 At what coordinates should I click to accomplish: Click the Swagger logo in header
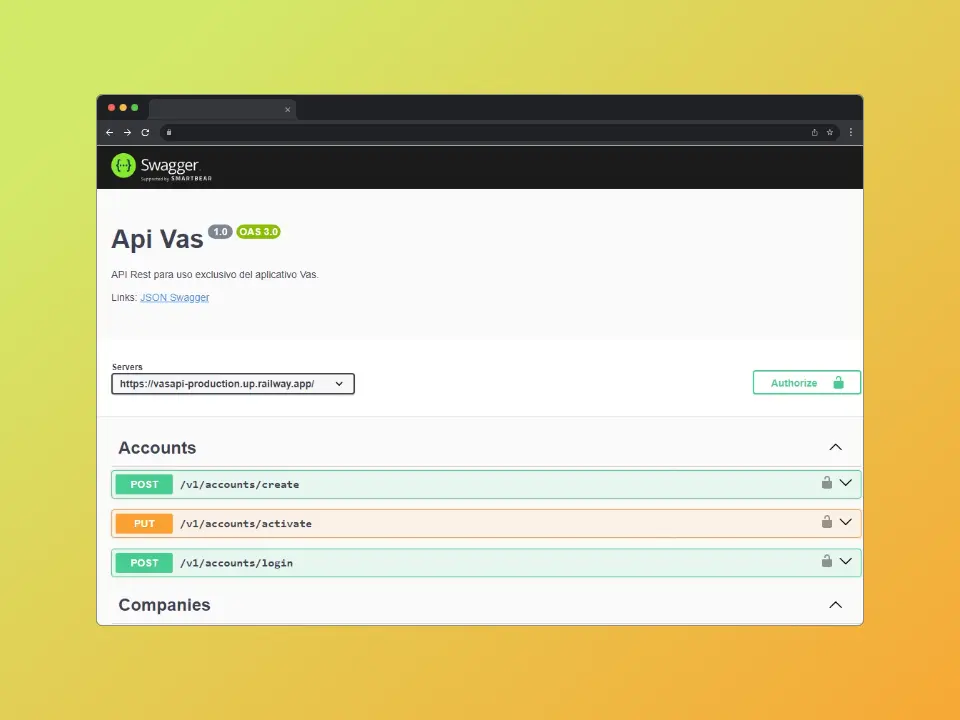(x=155, y=167)
